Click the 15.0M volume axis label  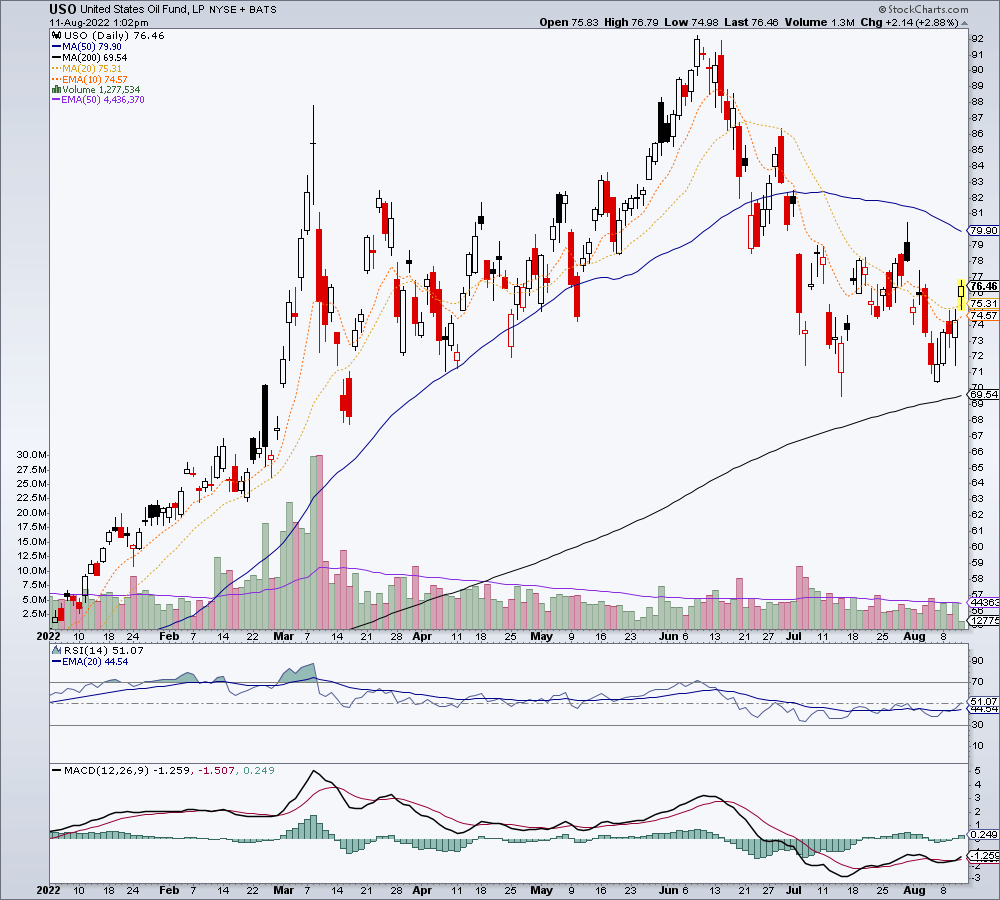point(31,542)
